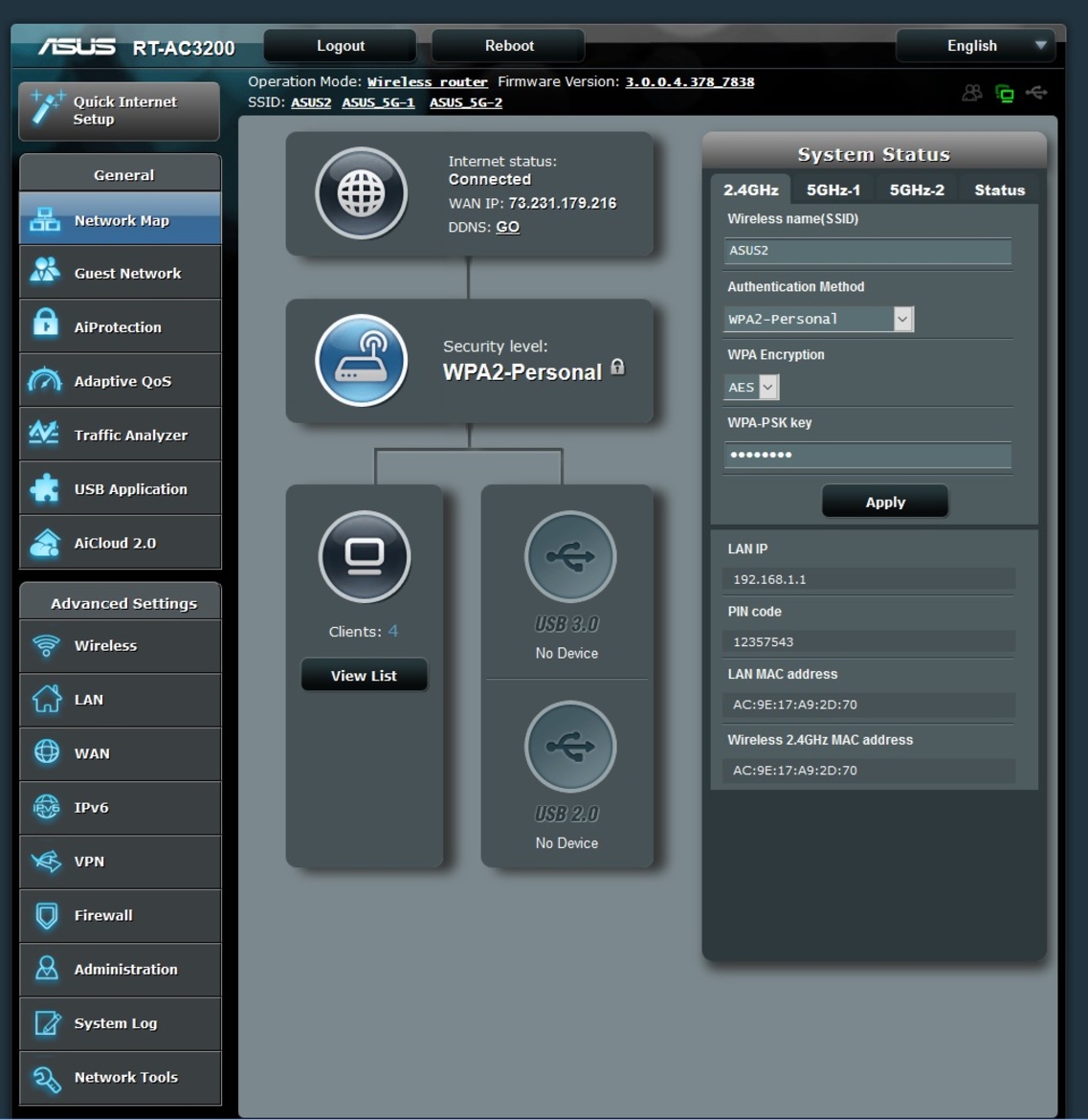Click the Apply button
This screenshot has width=1088, height=1120.
pos(885,502)
